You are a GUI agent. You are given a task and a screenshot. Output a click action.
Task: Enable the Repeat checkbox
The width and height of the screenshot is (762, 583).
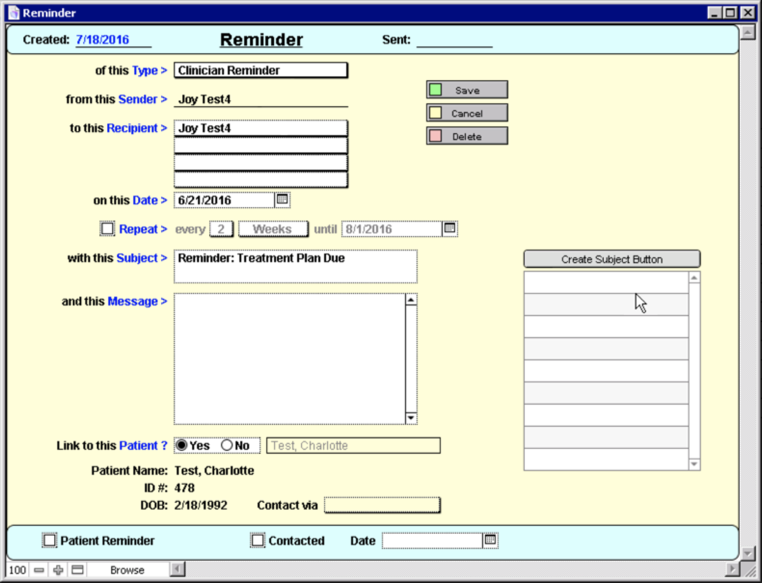tap(108, 229)
